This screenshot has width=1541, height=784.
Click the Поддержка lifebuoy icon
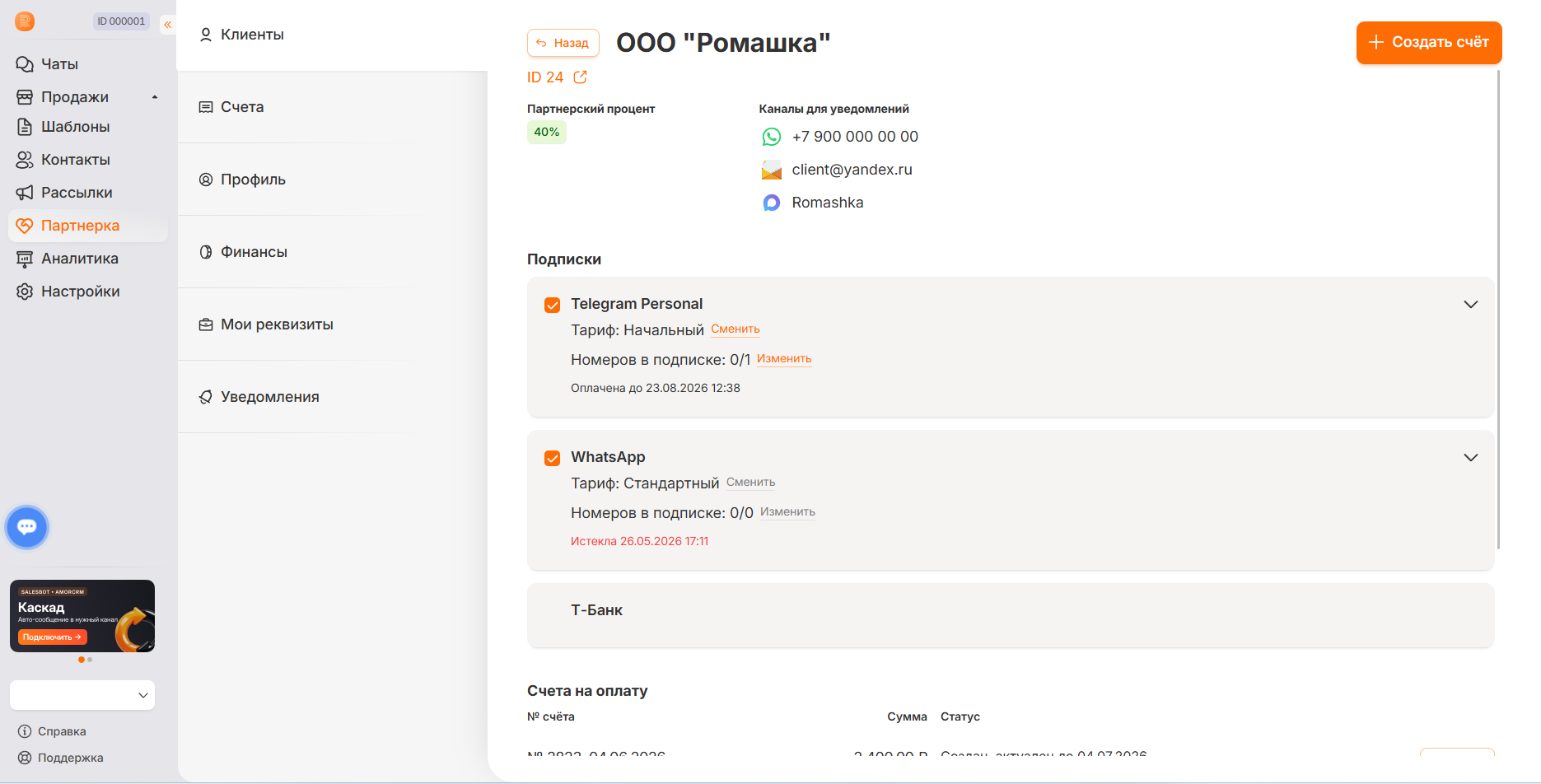tap(25, 758)
